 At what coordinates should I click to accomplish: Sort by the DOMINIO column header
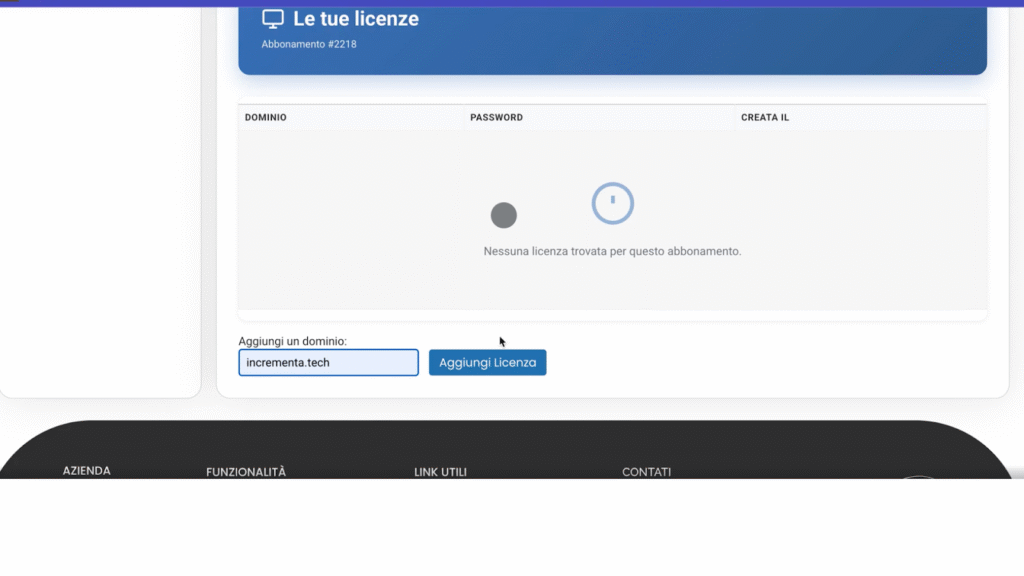(x=266, y=118)
